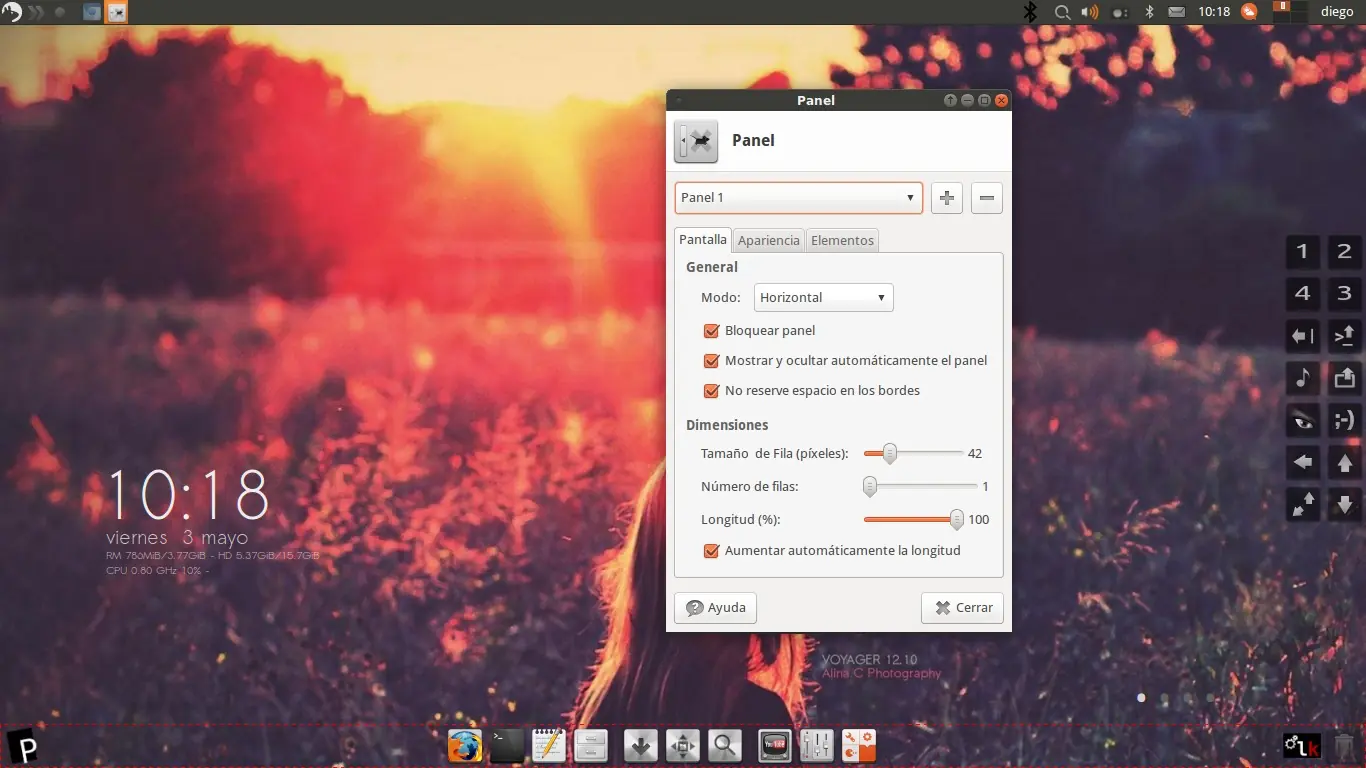Image resolution: width=1366 pixels, height=768 pixels.
Task: Click the search icon in top panel
Action: (x=1062, y=12)
